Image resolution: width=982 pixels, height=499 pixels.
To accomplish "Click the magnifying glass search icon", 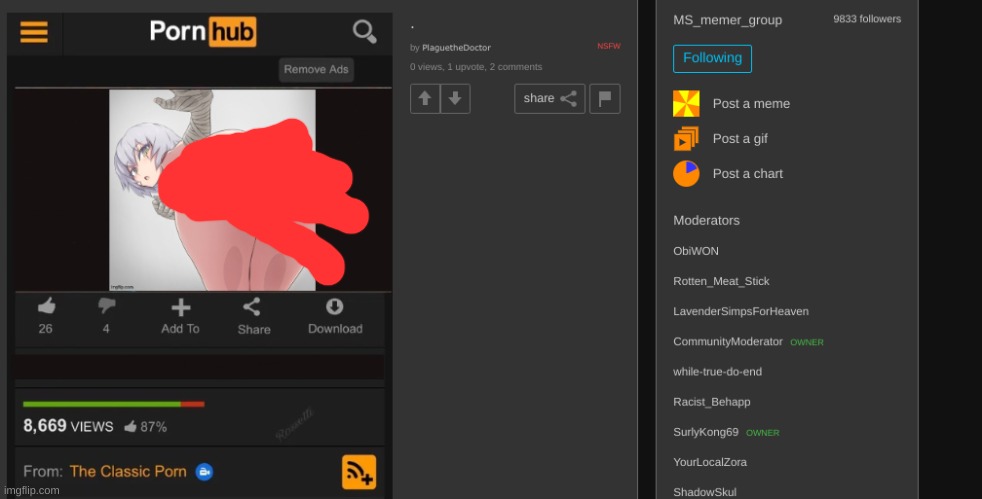I will pos(365,32).
